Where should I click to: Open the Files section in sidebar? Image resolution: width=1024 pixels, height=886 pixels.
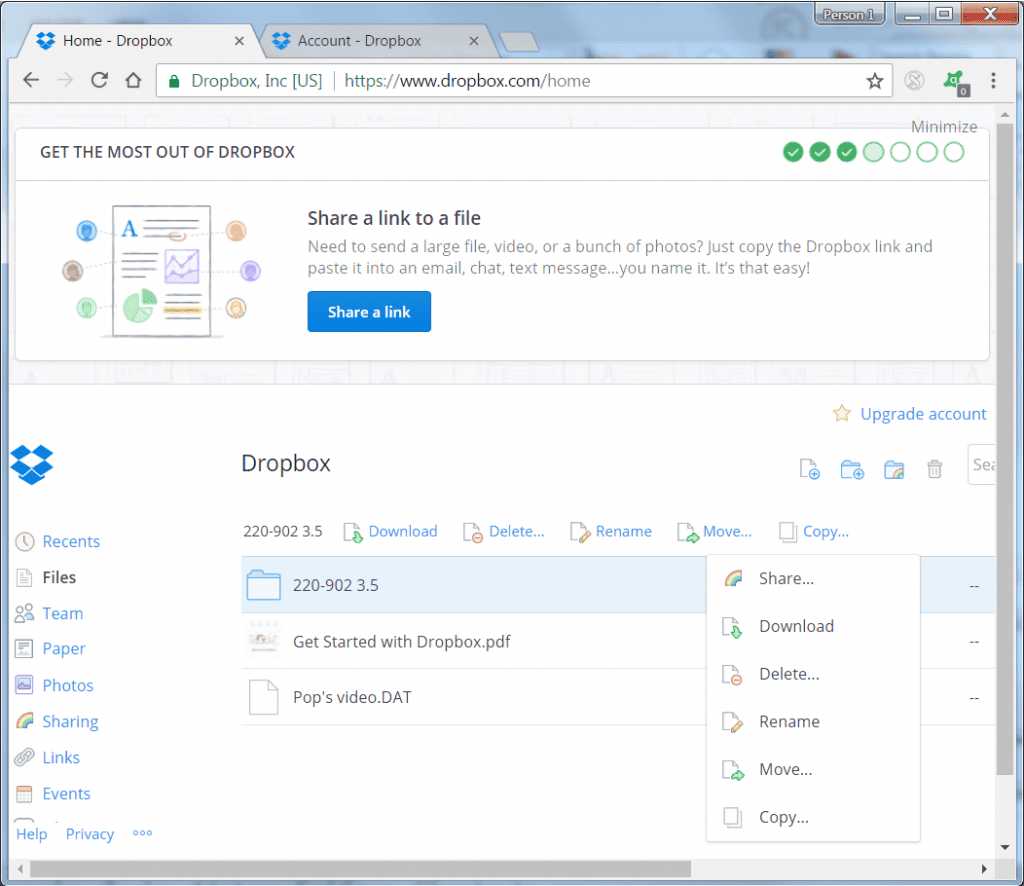pos(59,577)
